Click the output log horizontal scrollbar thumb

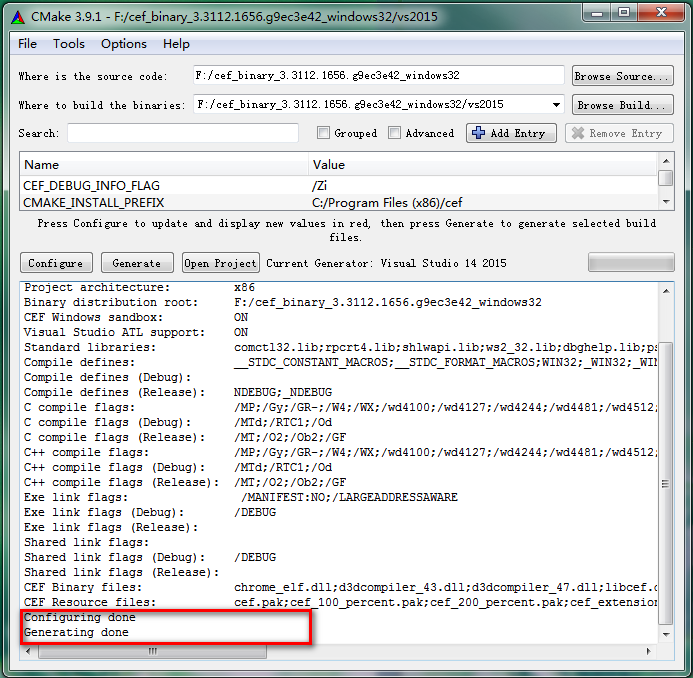pyautogui.click(x=152, y=651)
